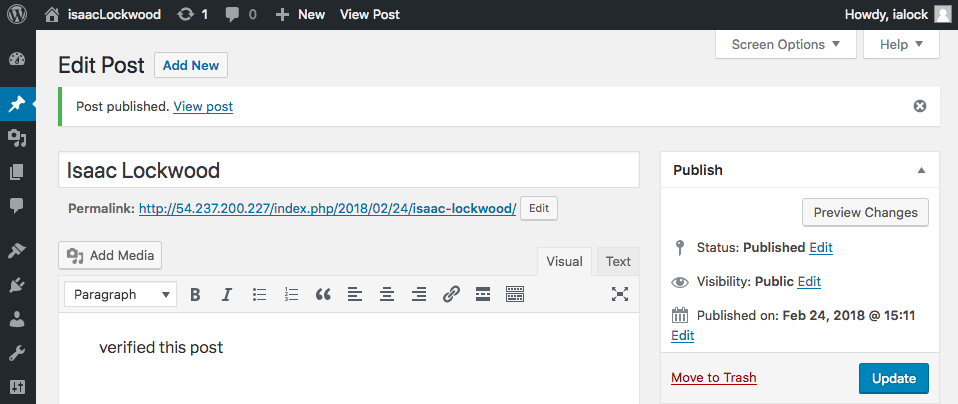Click the insert link icon
This screenshot has width=958, height=404.
tap(451, 294)
